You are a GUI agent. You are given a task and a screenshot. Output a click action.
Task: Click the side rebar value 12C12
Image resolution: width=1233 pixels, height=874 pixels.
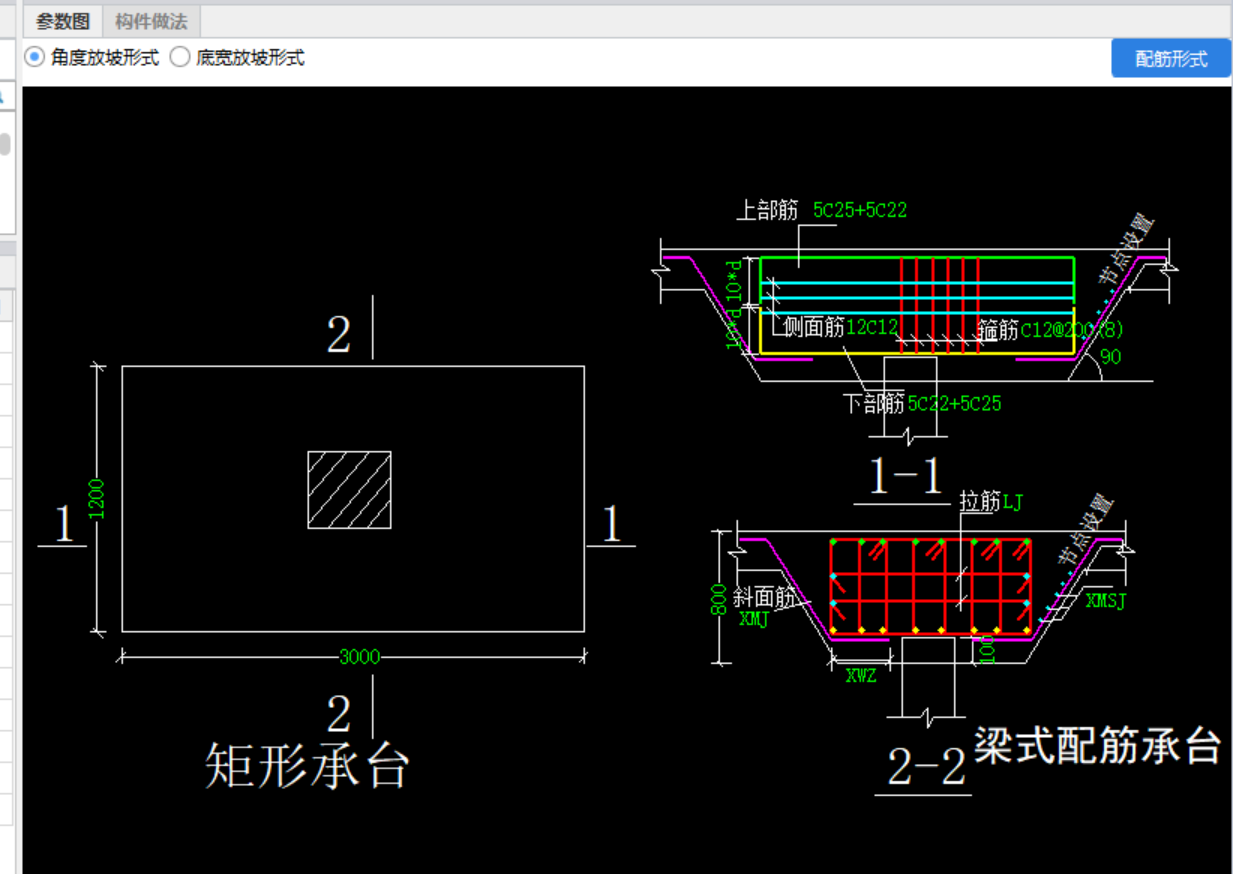tap(872, 328)
